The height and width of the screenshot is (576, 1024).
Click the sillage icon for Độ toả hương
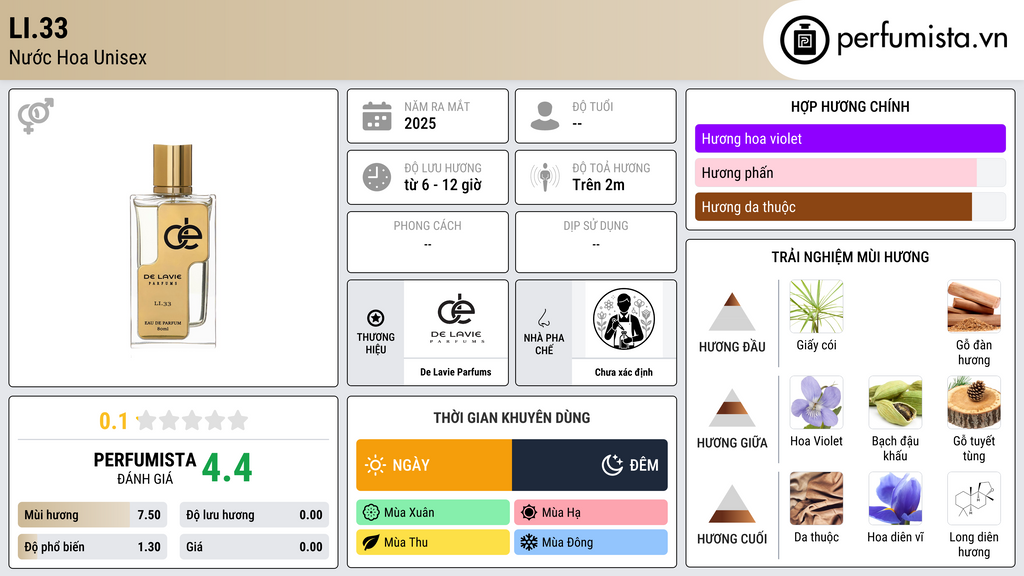545,177
